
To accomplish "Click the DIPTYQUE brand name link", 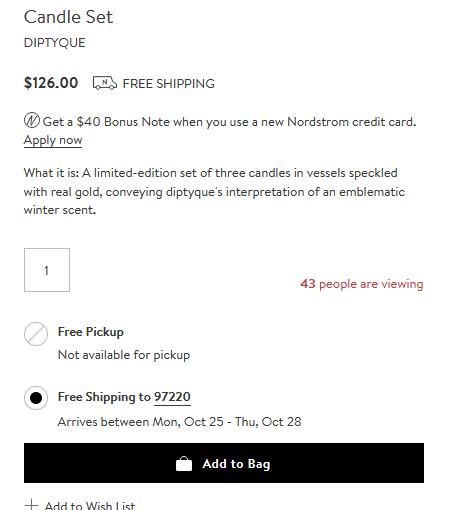I will coord(55,43).
